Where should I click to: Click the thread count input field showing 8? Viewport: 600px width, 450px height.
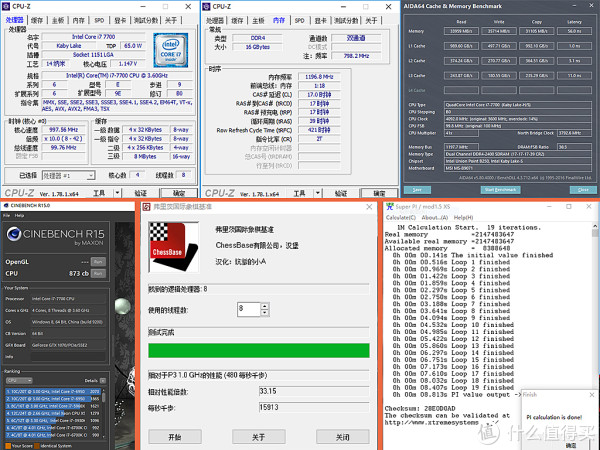tap(249, 309)
